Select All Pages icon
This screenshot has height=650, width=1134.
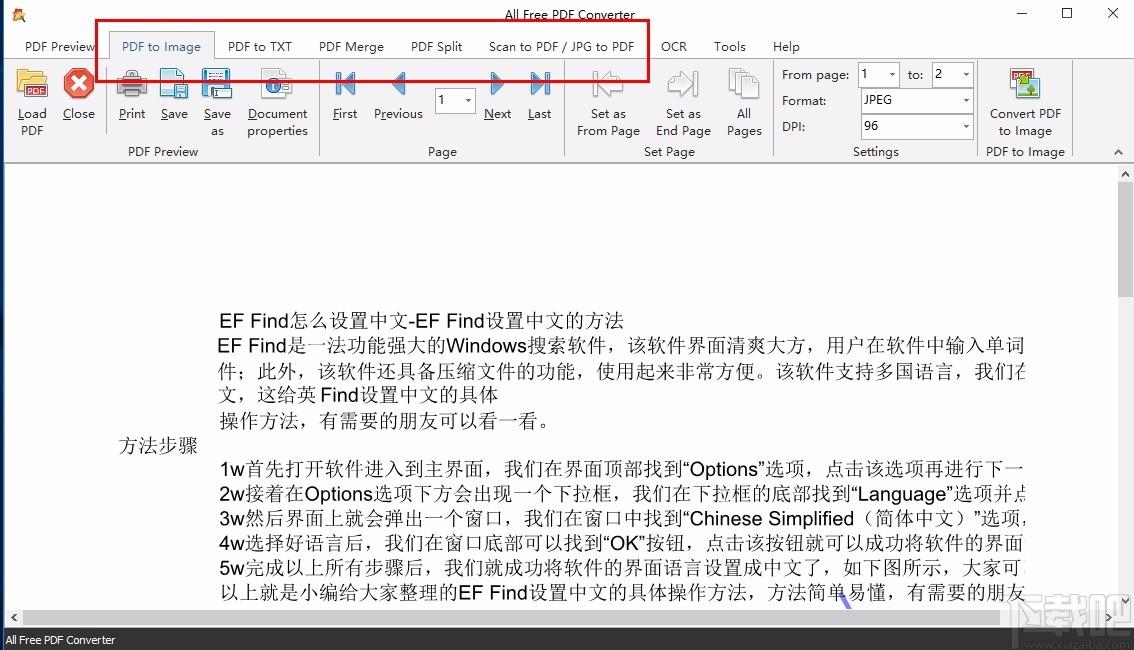point(743,84)
